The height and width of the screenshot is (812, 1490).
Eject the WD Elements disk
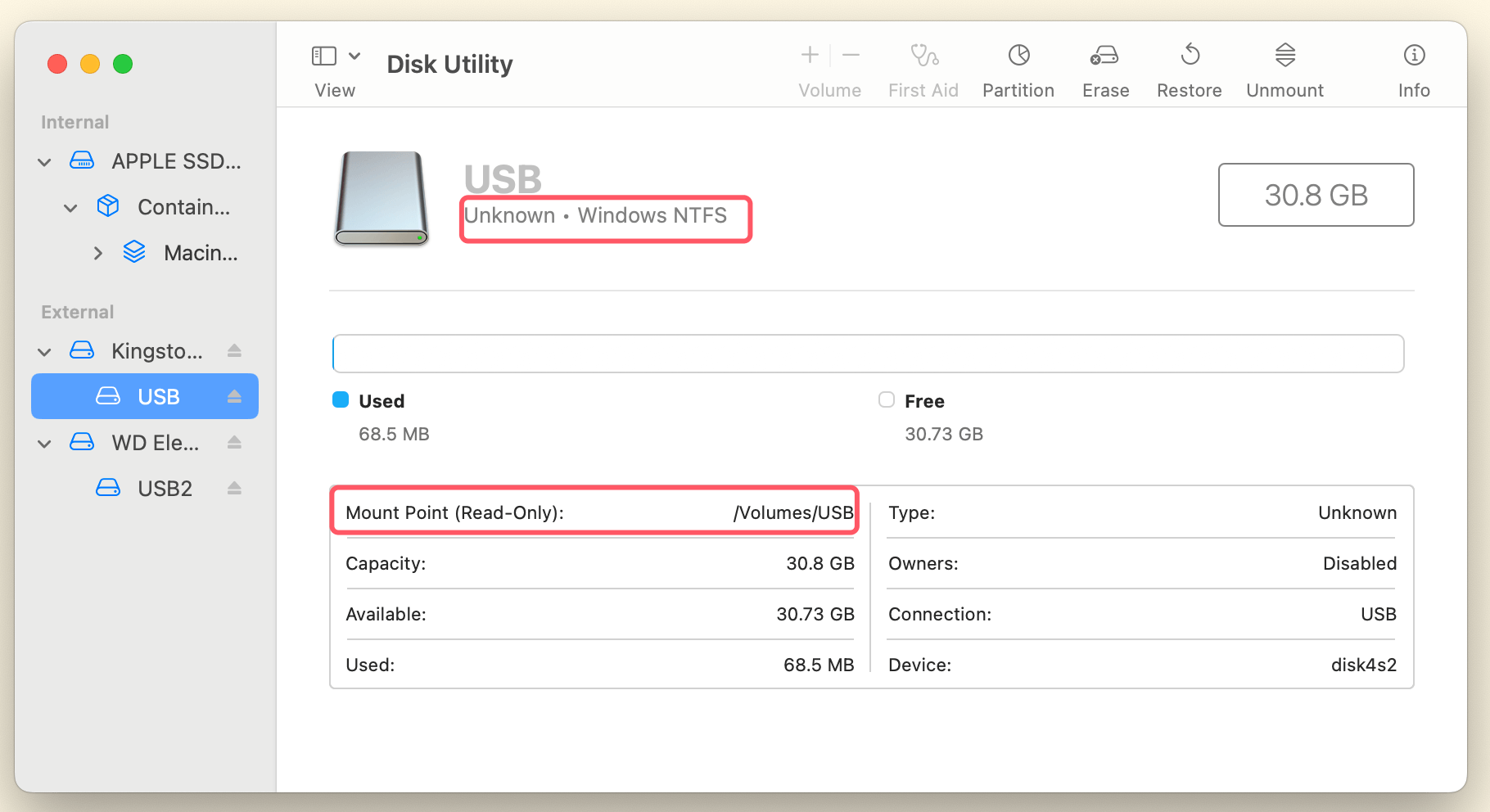235,442
